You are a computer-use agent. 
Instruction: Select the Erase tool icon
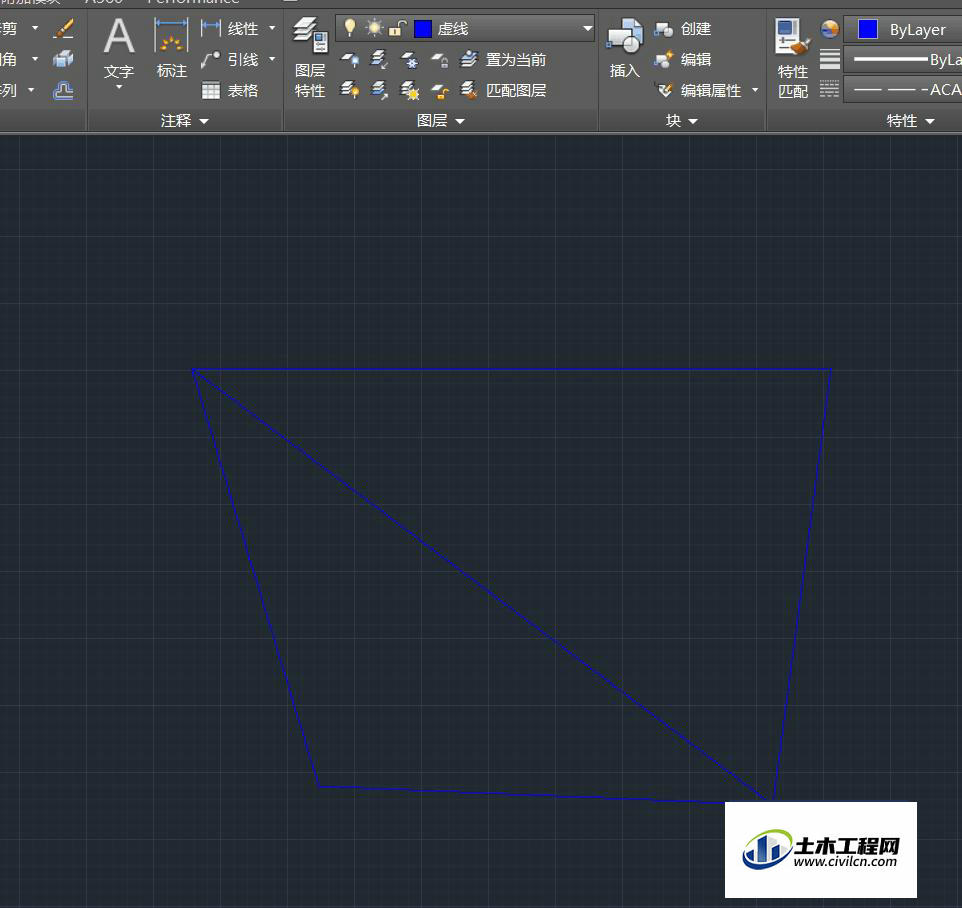(64, 28)
